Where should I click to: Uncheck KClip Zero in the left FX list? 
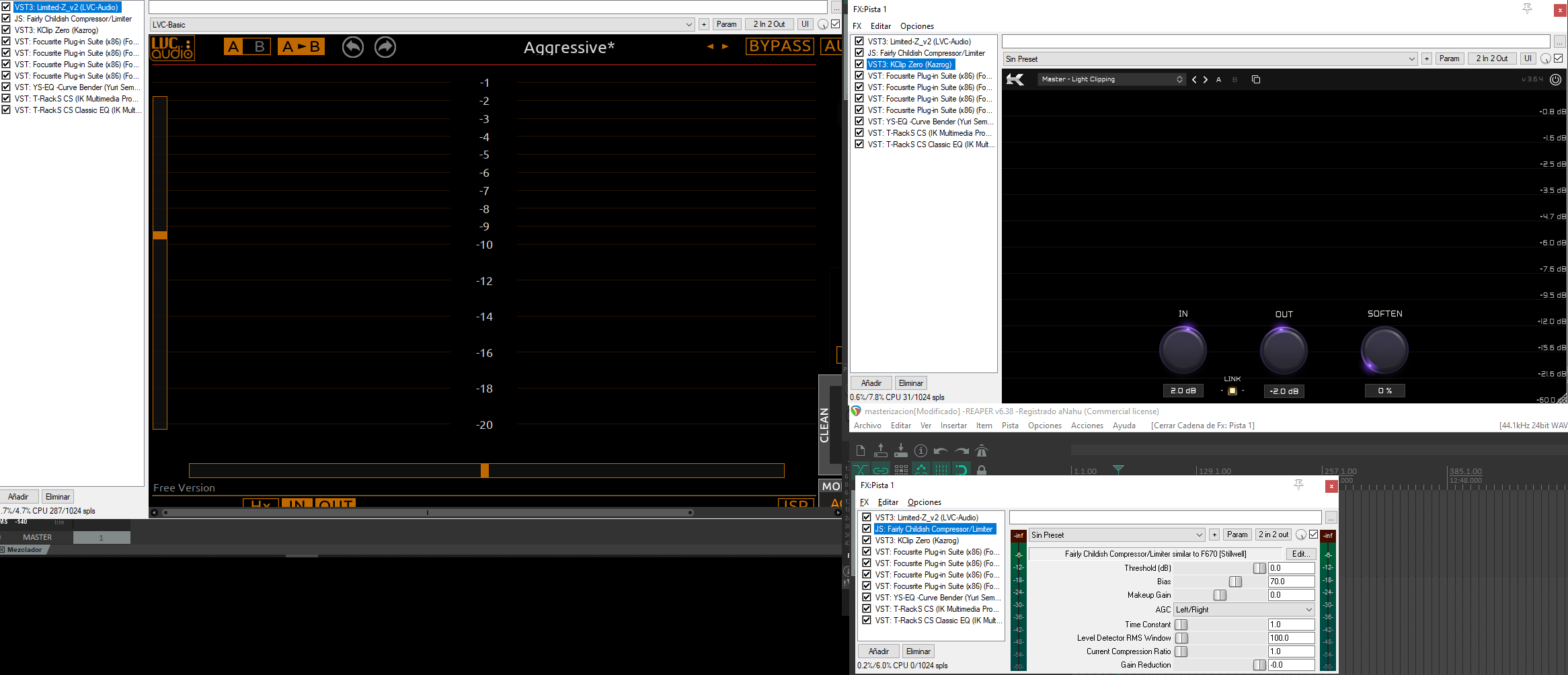tap(6, 30)
